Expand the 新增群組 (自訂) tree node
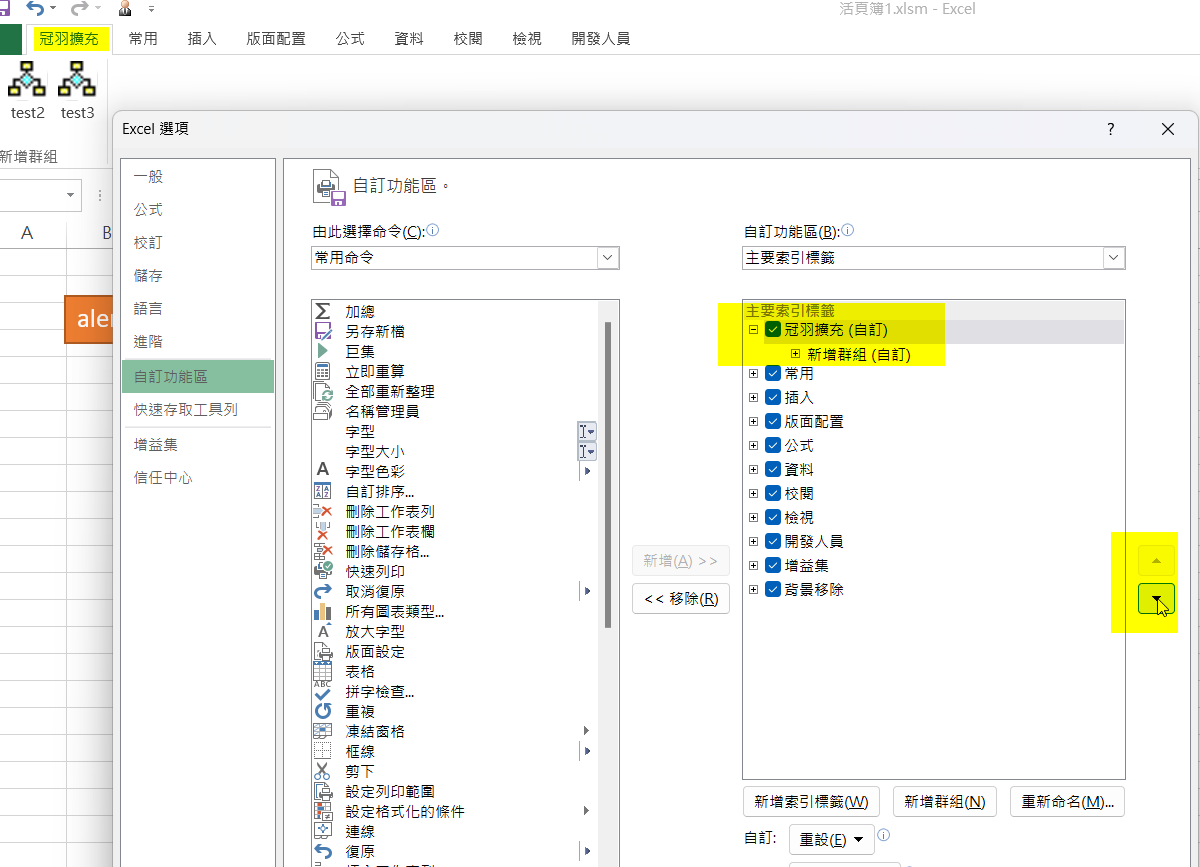 pyautogui.click(x=796, y=354)
